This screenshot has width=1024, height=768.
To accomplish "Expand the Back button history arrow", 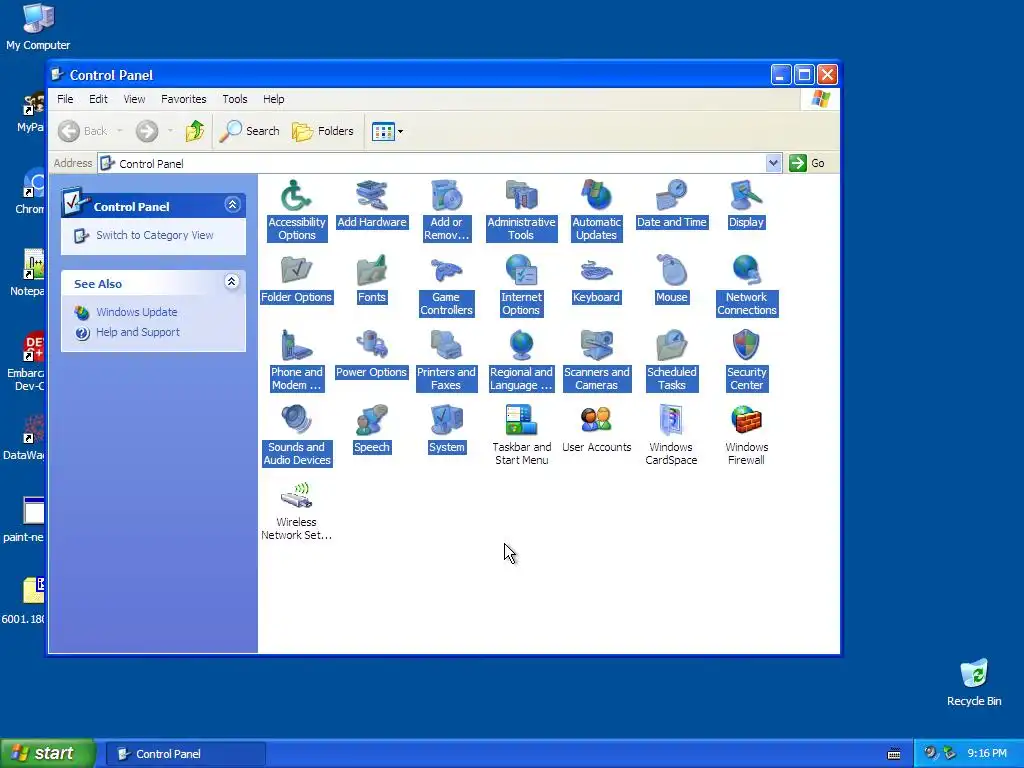I will point(120,131).
